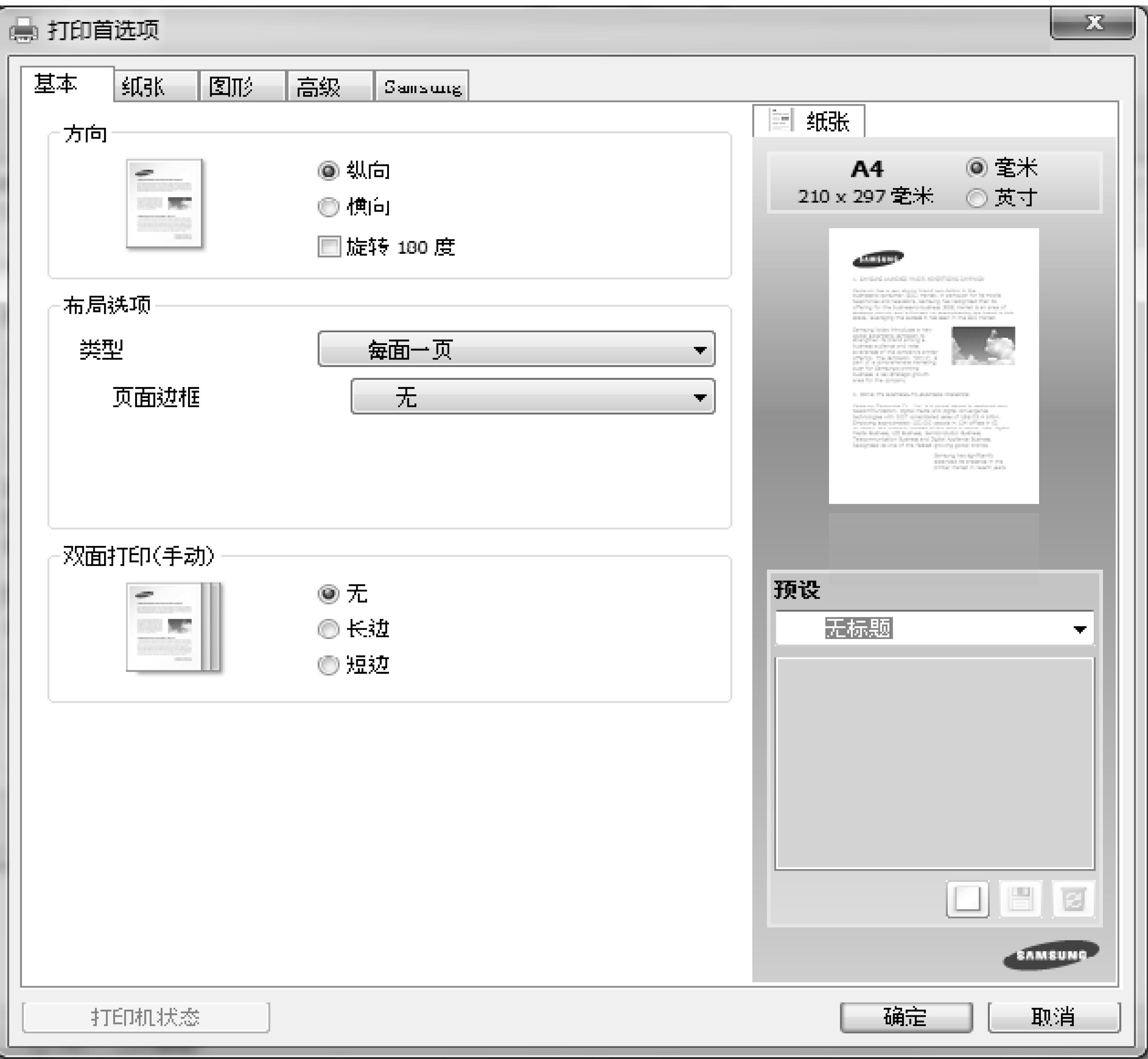The image size is (1148, 1059).
Task: Select 横向 landscape orientation
Action: (328, 207)
